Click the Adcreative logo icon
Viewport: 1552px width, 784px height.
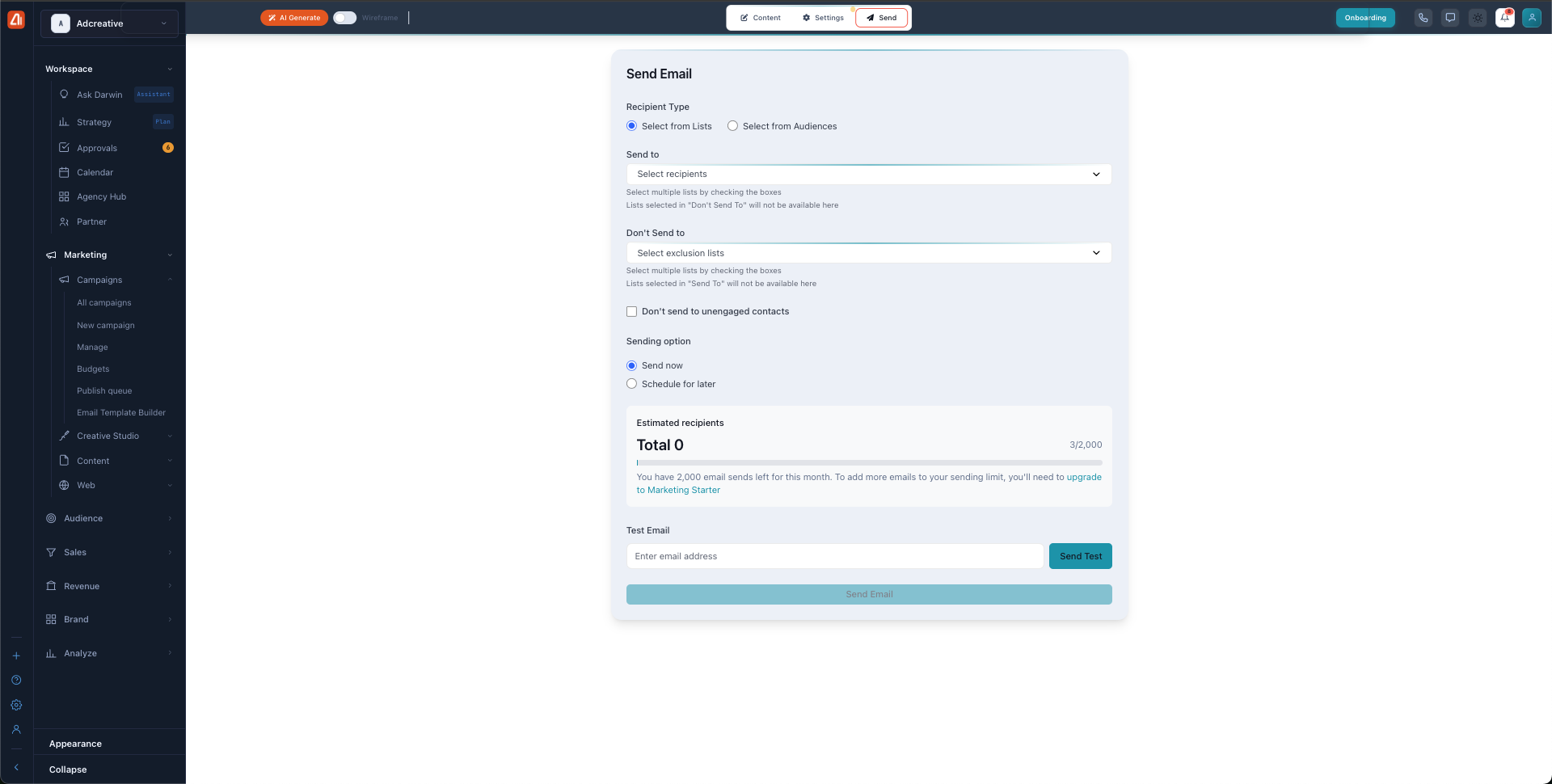tap(16, 19)
